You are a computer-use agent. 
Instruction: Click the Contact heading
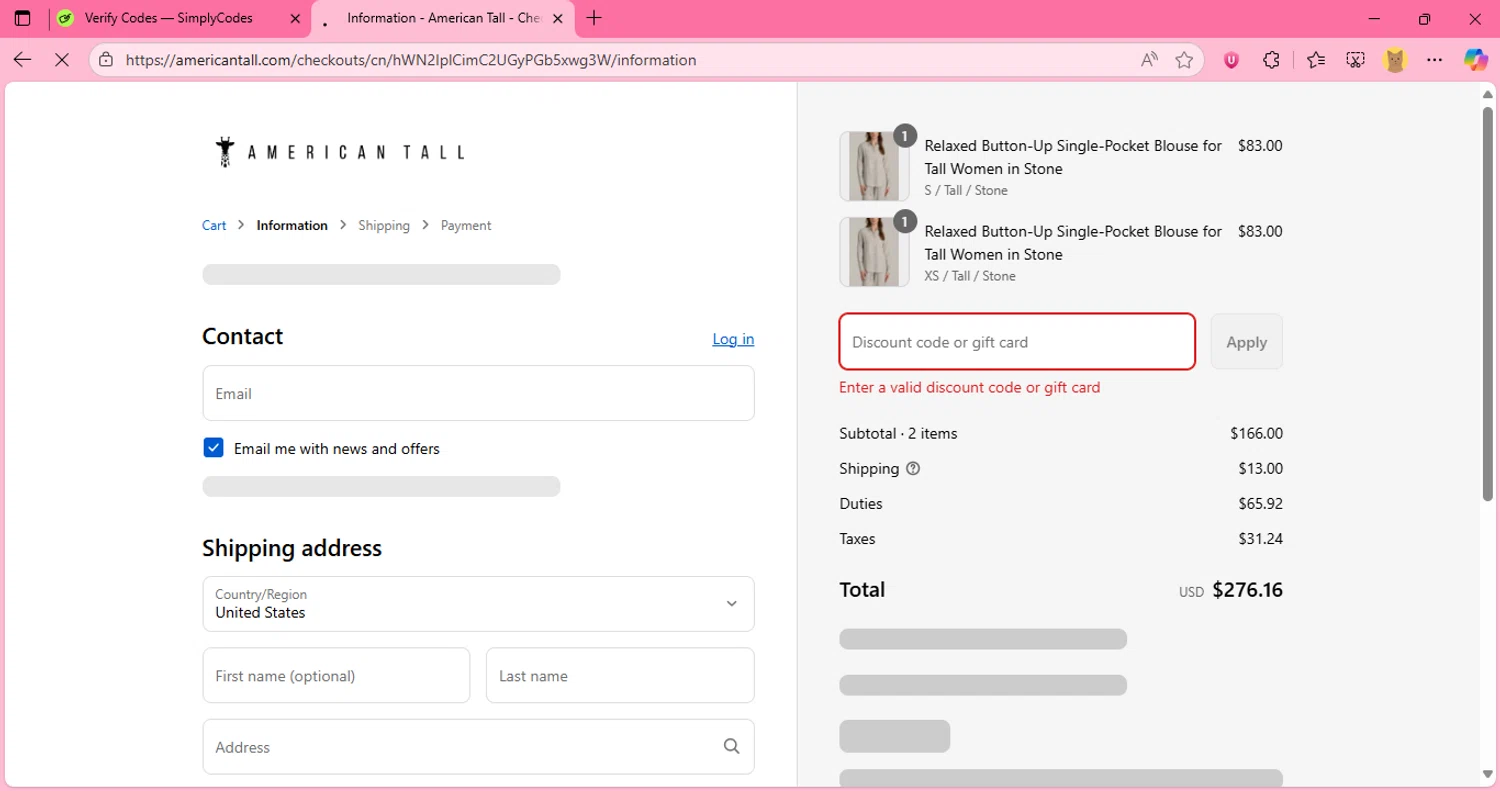coord(243,336)
